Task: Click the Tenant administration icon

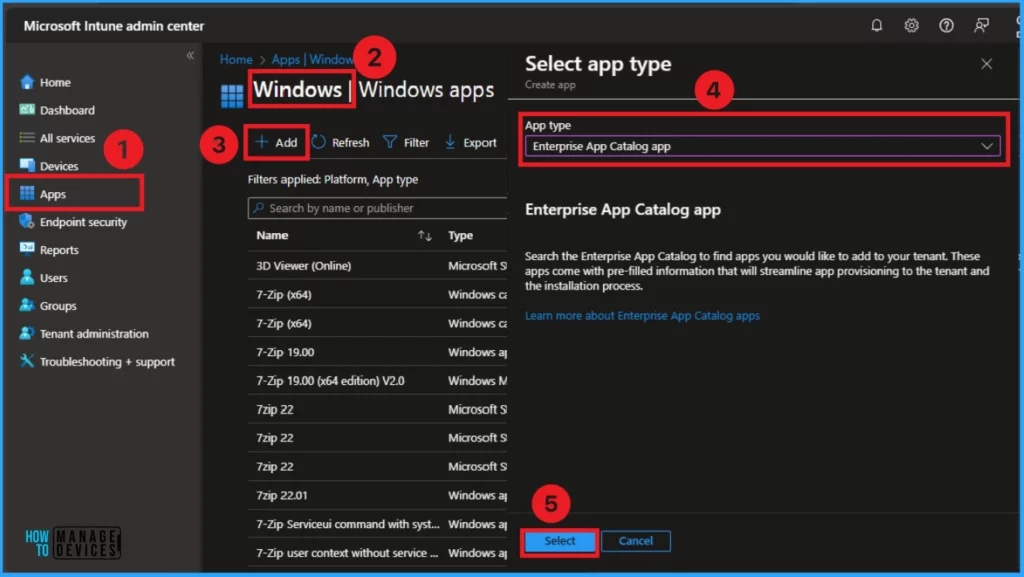Action: pyautogui.click(x=27, y=333)
